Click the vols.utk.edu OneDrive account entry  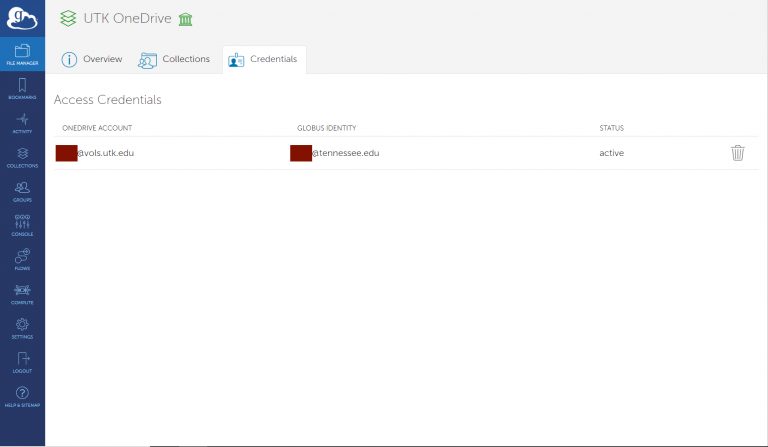pos(95,153)
